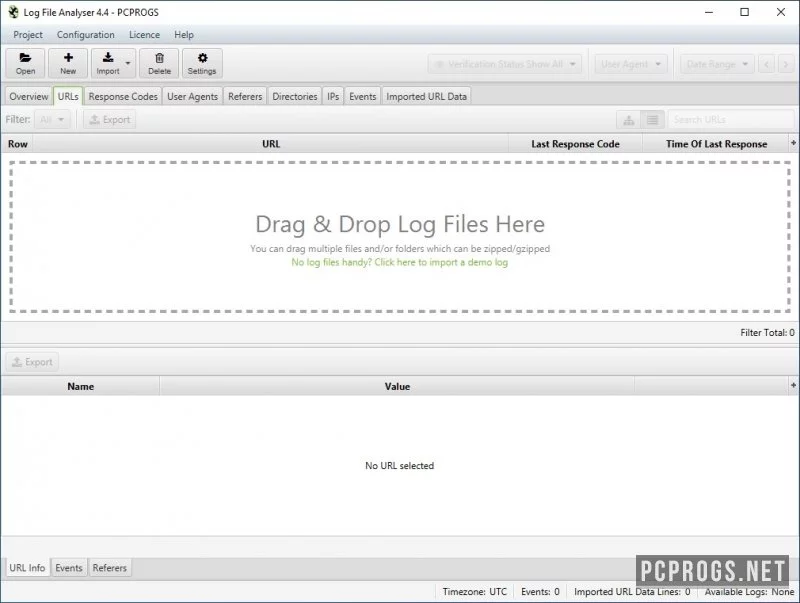Click the previous date range arrow
The width and height of the screenshot is (800, 603).
pos(766,64)
